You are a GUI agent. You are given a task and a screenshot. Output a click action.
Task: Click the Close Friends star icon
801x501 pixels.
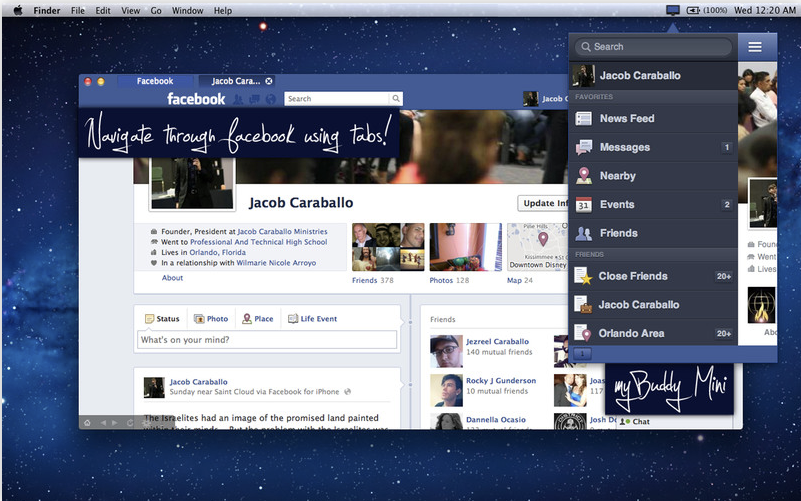pyautogui.click(x=583, y=276)
